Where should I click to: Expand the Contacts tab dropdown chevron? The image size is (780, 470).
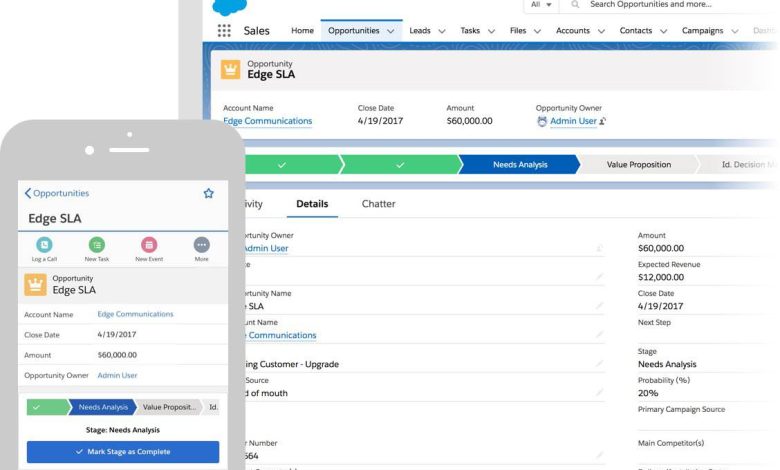[664, 31]
